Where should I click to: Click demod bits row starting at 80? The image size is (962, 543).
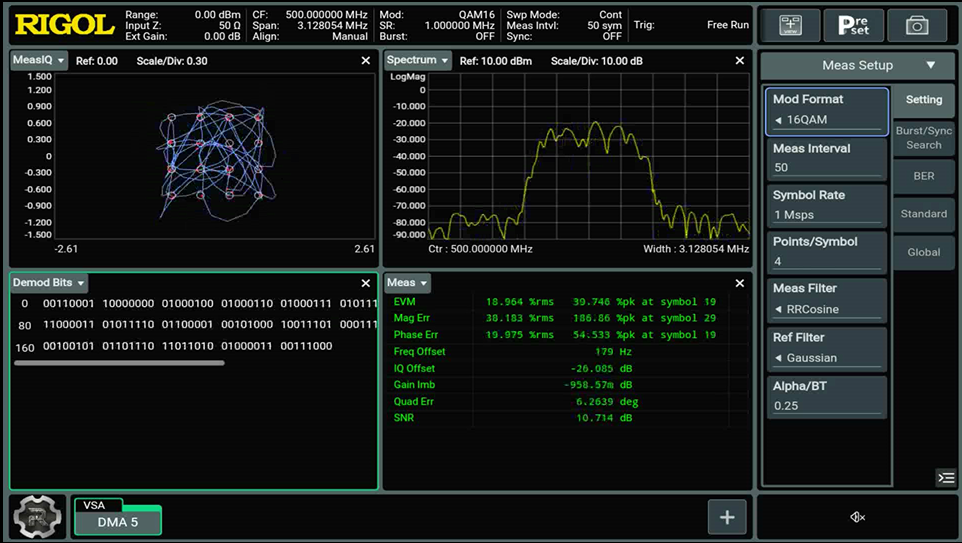pyautogui.click(x=197, y=325)
